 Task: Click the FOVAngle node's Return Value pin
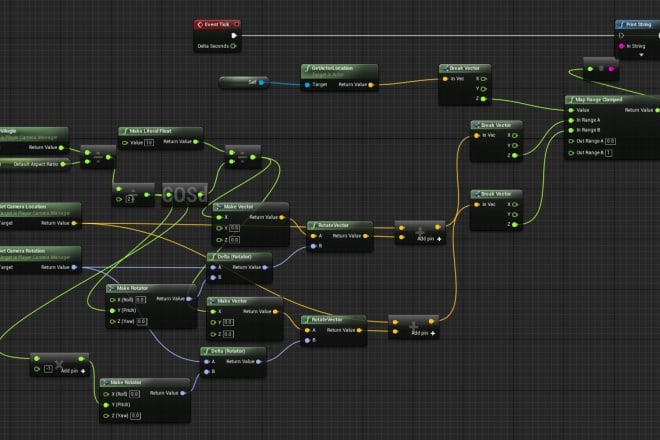(61, 147)
